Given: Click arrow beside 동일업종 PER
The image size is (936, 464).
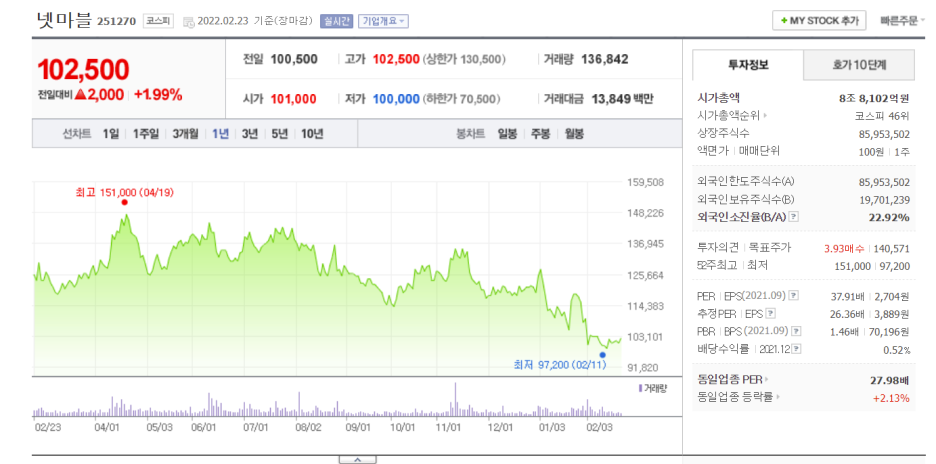Looking at the screenshot, I should pos(767,379).
